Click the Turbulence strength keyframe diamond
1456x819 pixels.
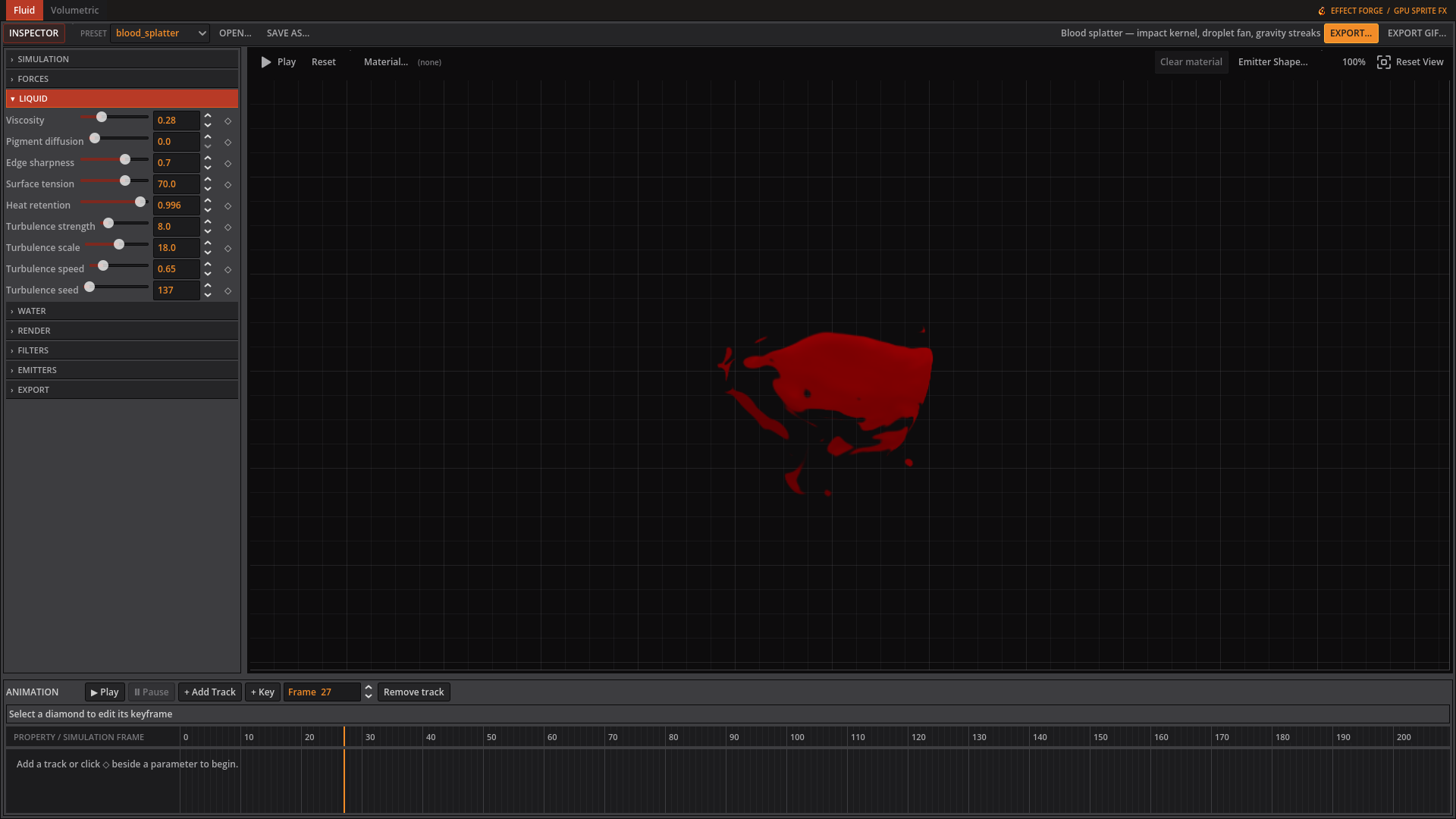[x=227, y=227]
